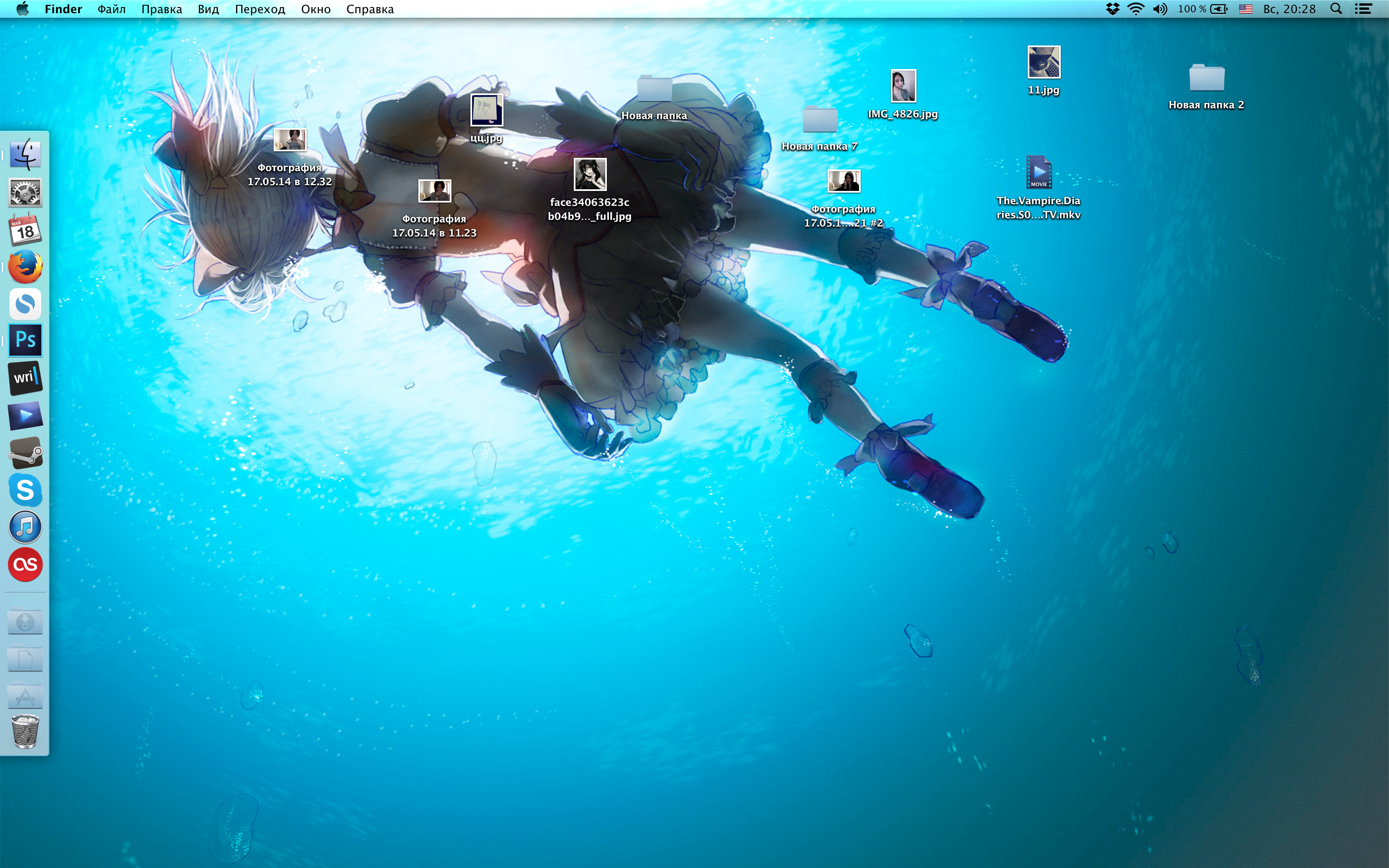Open the Apple menu
The height and width of the screenshot is (868, 1389).
coord(22,9)
